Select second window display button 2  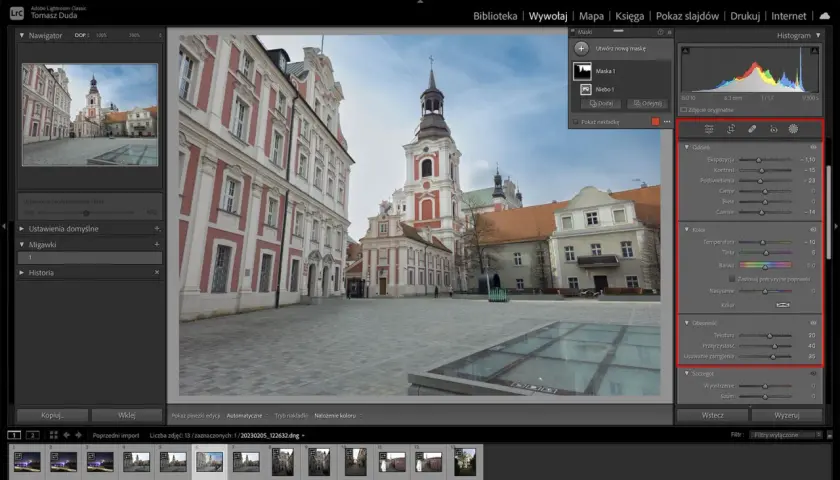[32, 435]
